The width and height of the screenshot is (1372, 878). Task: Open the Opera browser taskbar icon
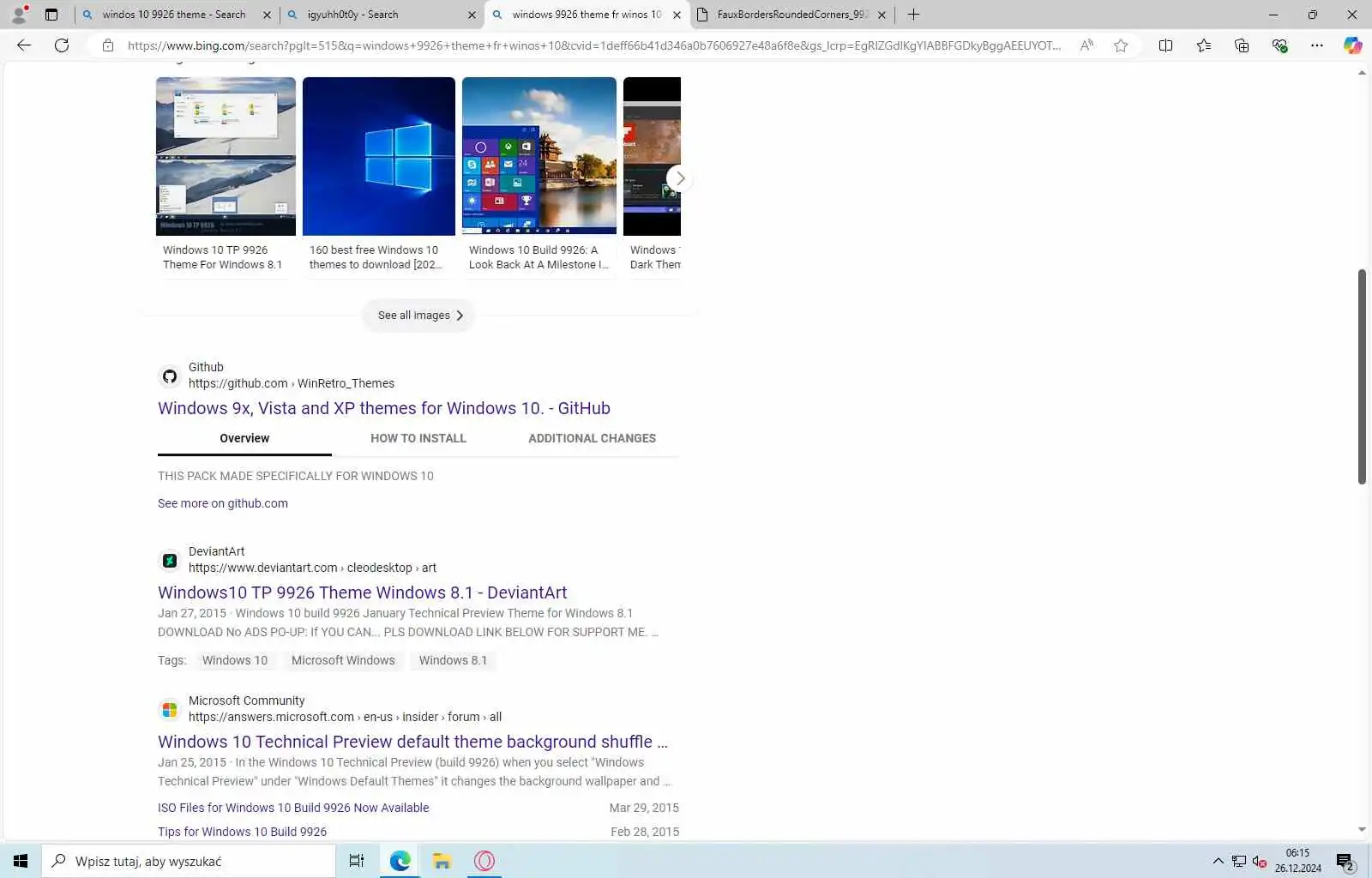click(484, 861)
